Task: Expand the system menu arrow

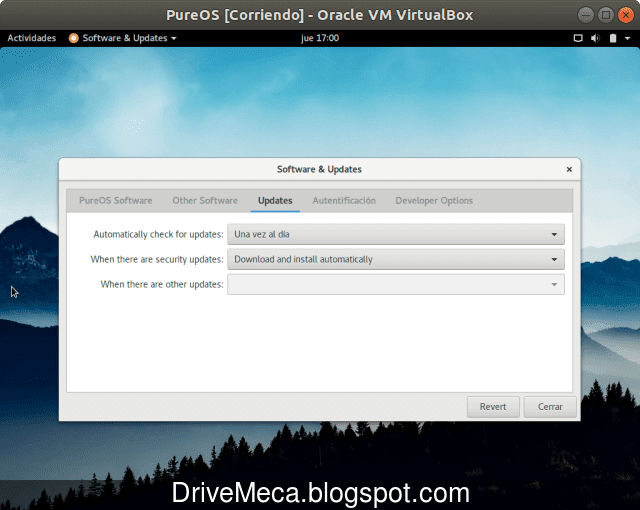Action: click(628, 38)
